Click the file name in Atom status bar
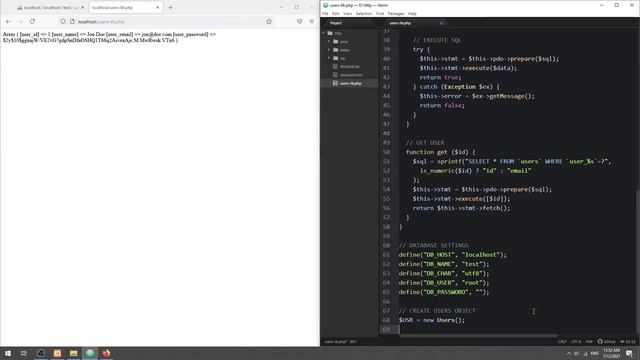The height and width of the screenshot is (360, 640). tap(336, 342)
